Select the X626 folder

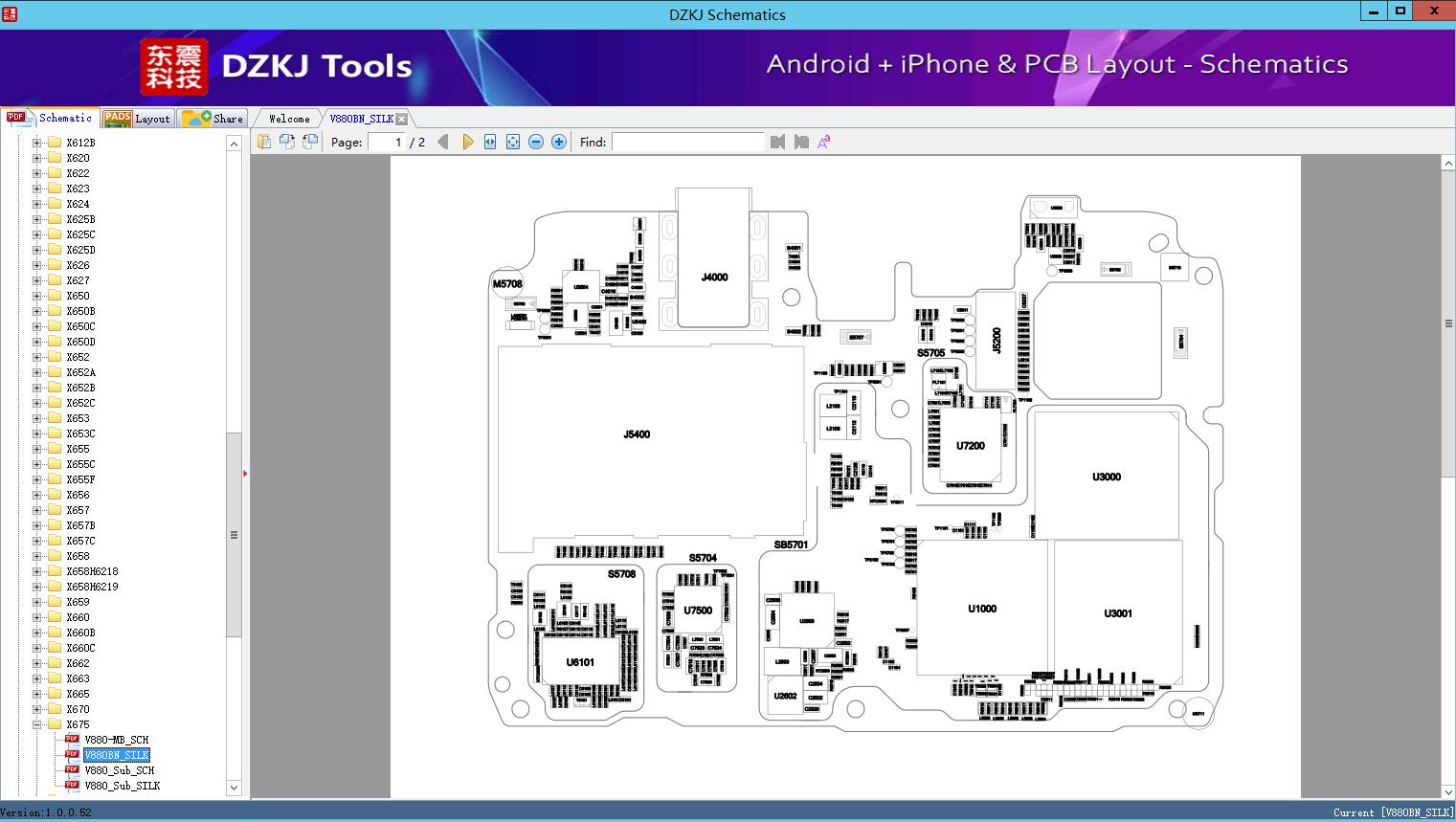[x=78, y=265]
